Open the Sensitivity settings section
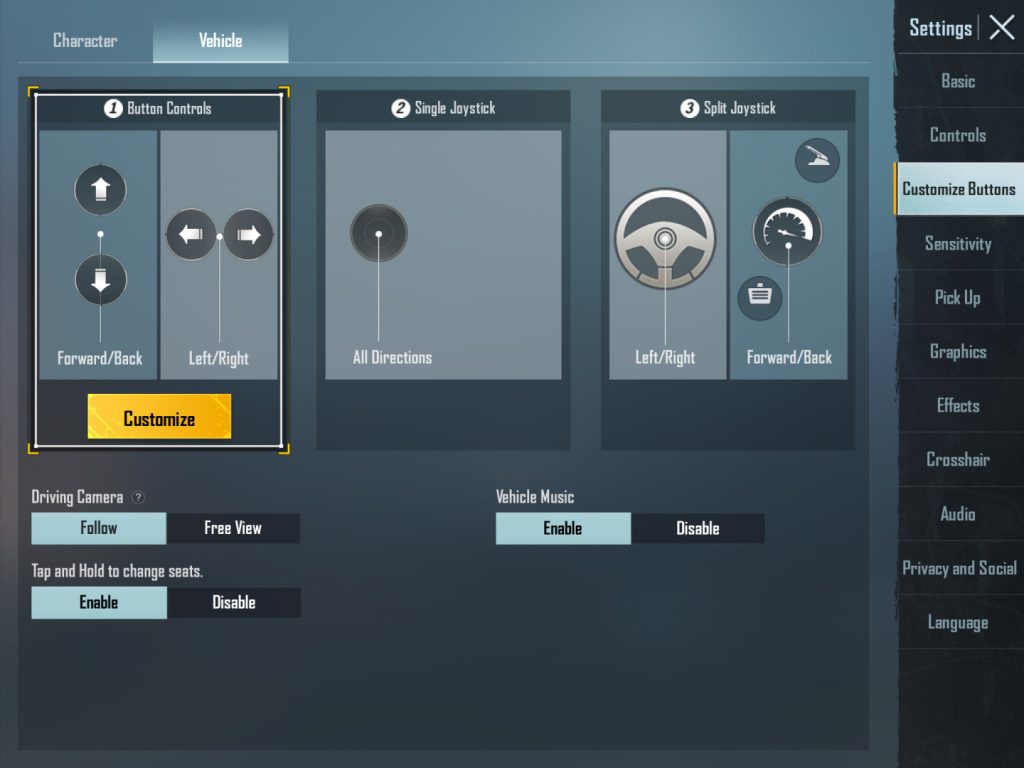This screenshot has width=1024, height=768. 958,244
